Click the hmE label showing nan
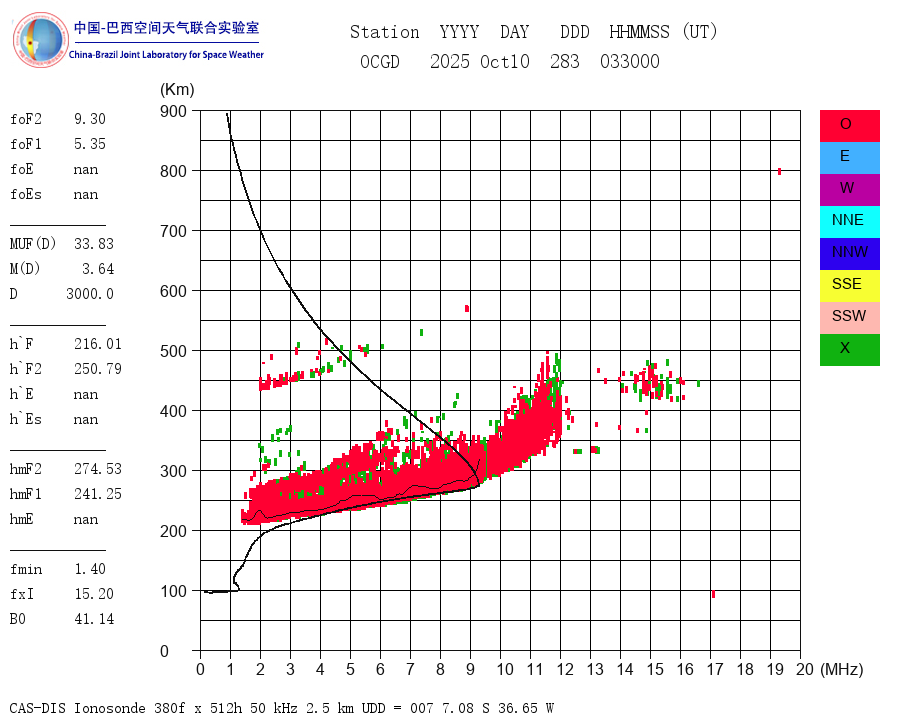The height and width of the screenshot is (720, 900). click(x=22, y=519)
